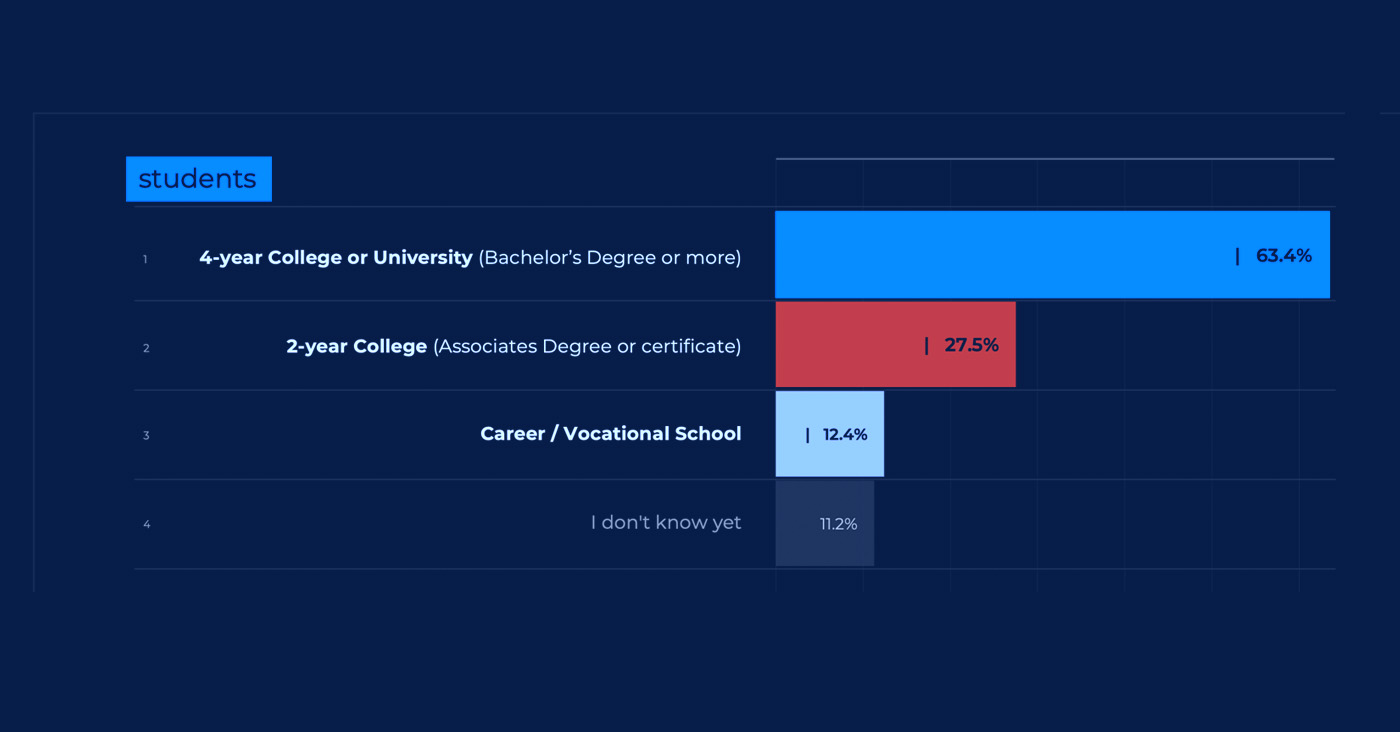Click the tick mark beside 12.4%
The image size is (1400, 732).
tap(807, 435)
